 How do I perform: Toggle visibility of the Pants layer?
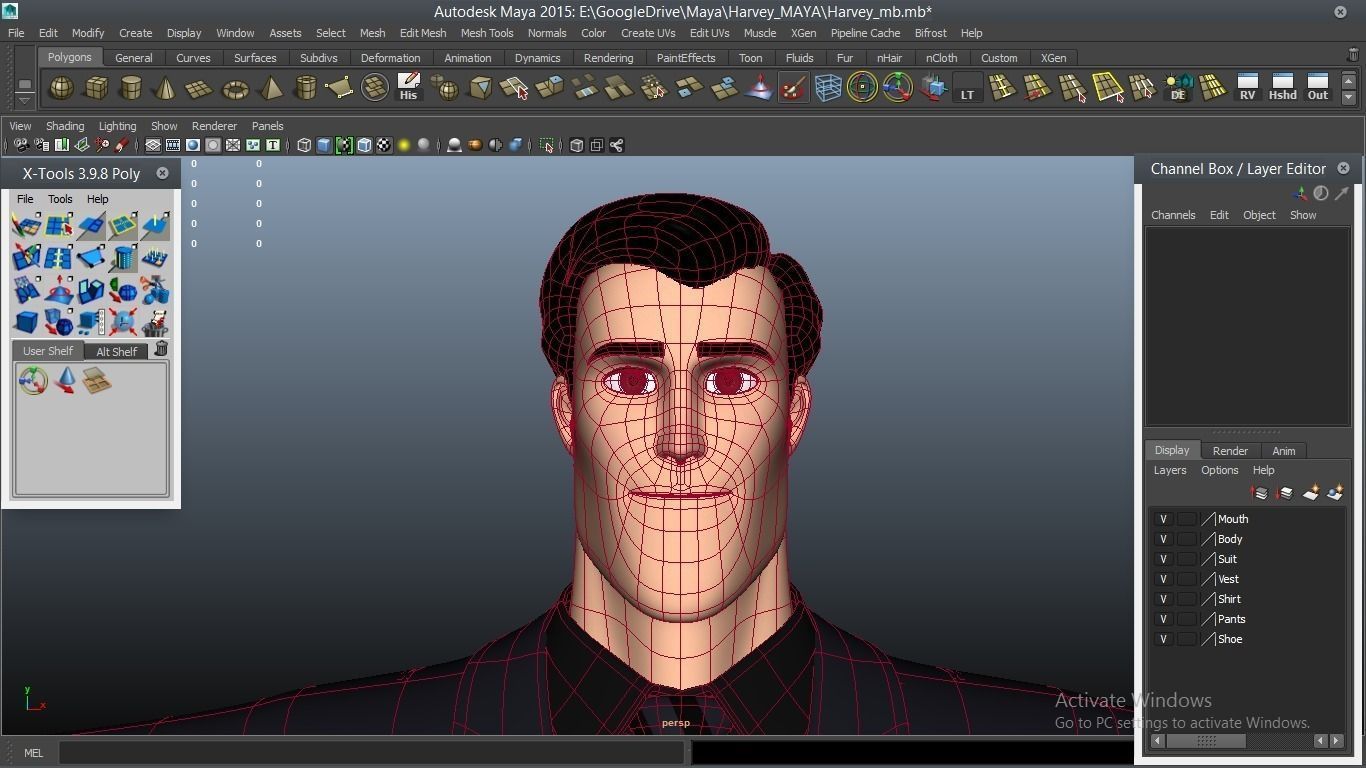coord(1163,619)
